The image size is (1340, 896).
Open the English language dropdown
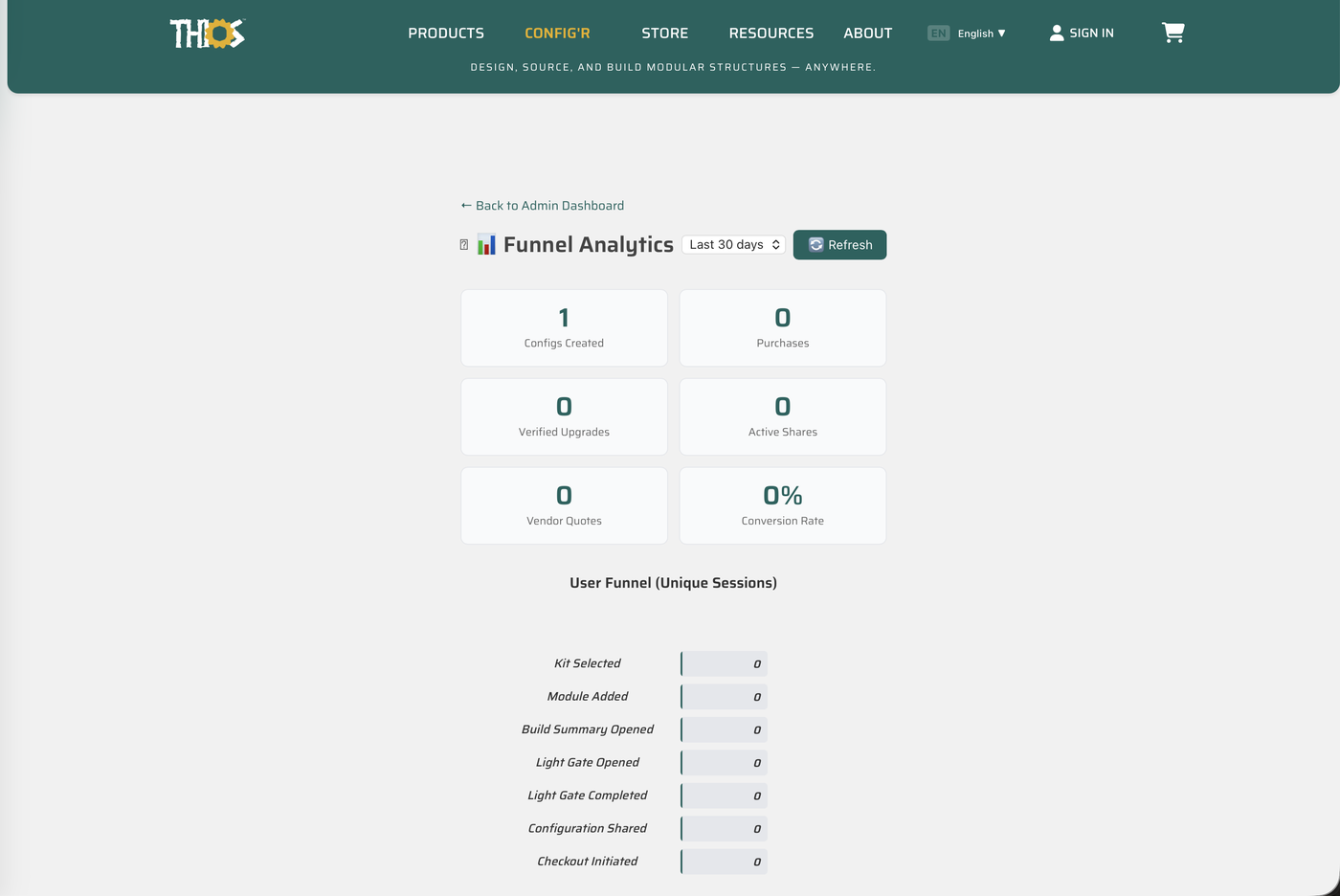coord(982,34)
